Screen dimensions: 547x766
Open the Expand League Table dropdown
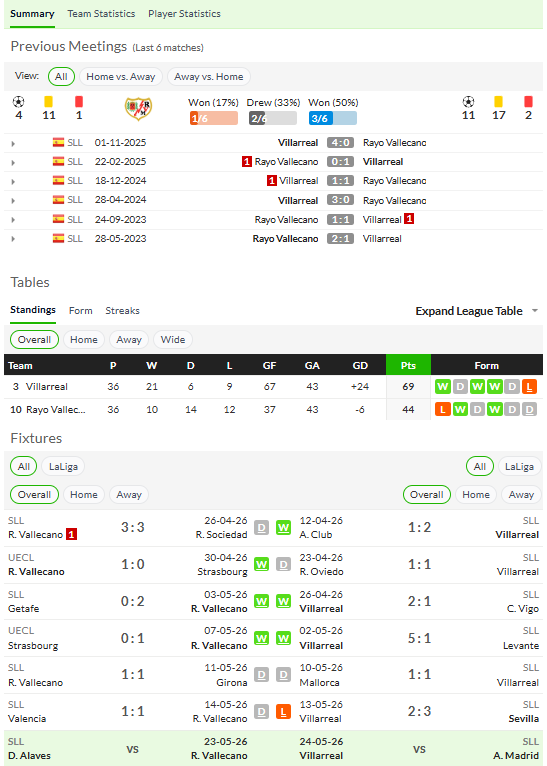(476, 311)
